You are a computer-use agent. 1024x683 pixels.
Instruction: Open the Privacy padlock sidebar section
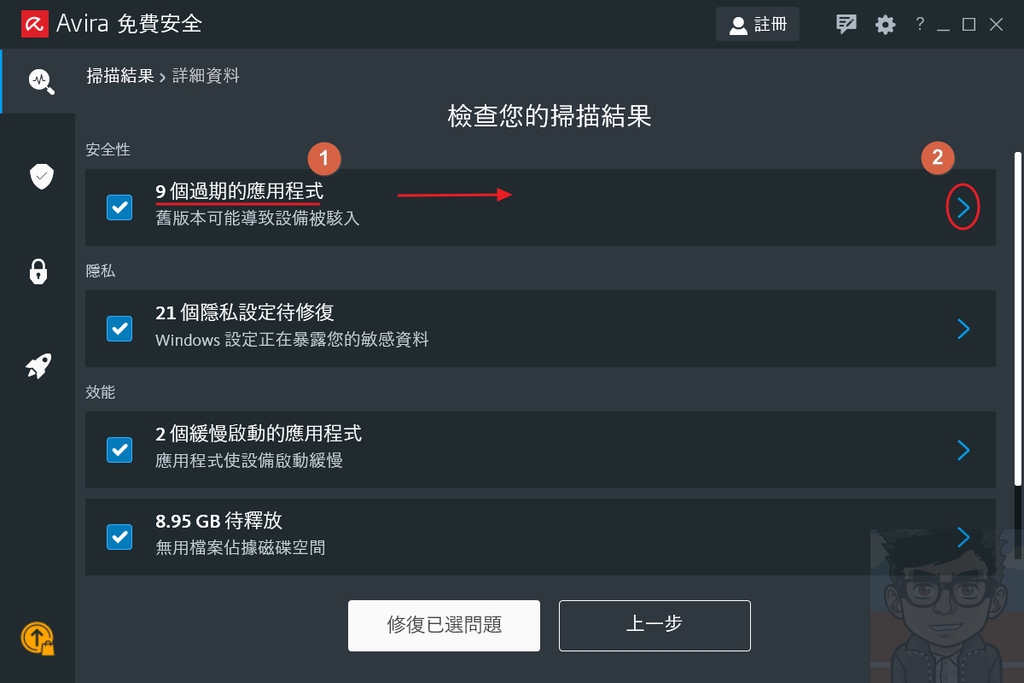coord(39,272)
